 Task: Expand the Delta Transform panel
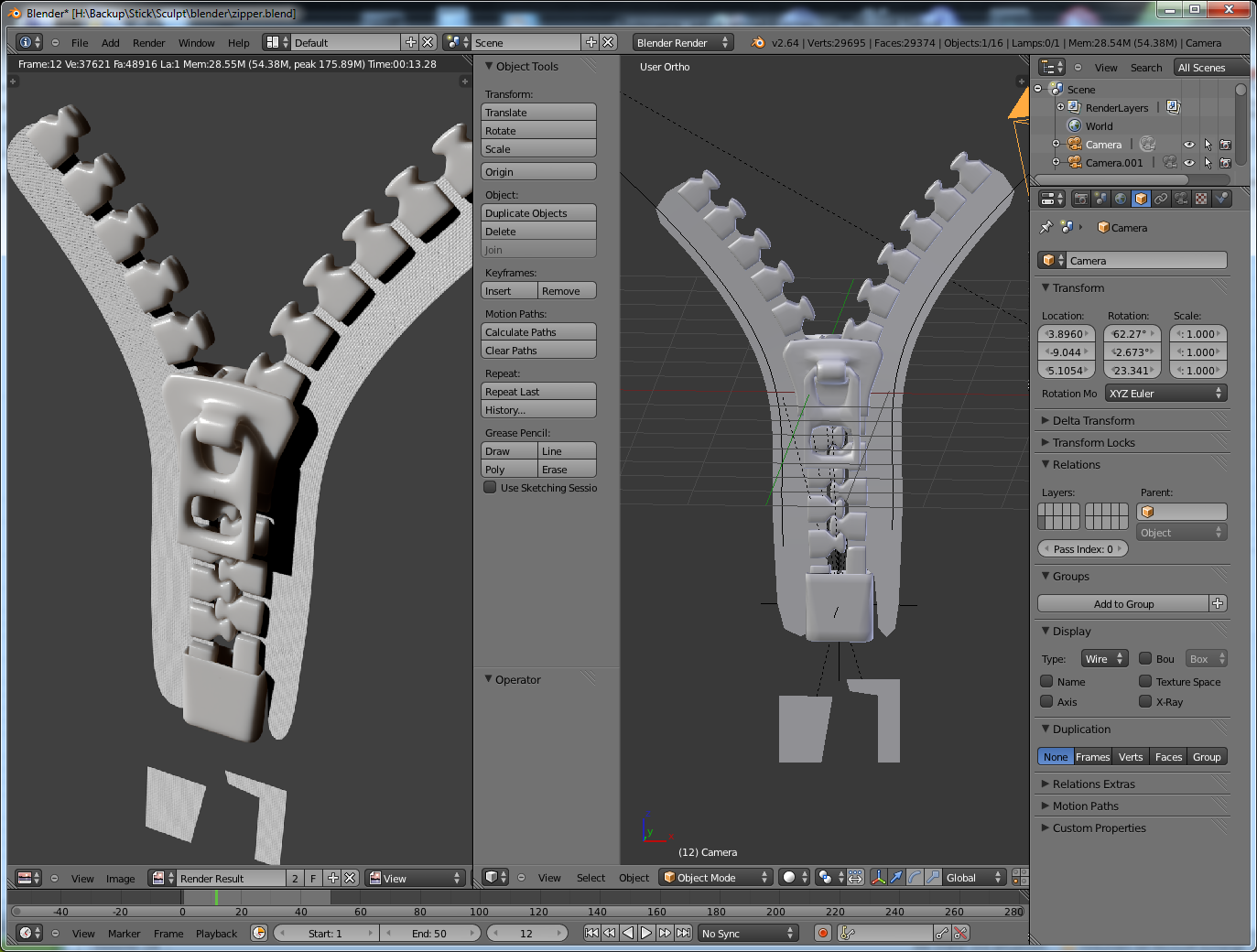point(1093,421)
